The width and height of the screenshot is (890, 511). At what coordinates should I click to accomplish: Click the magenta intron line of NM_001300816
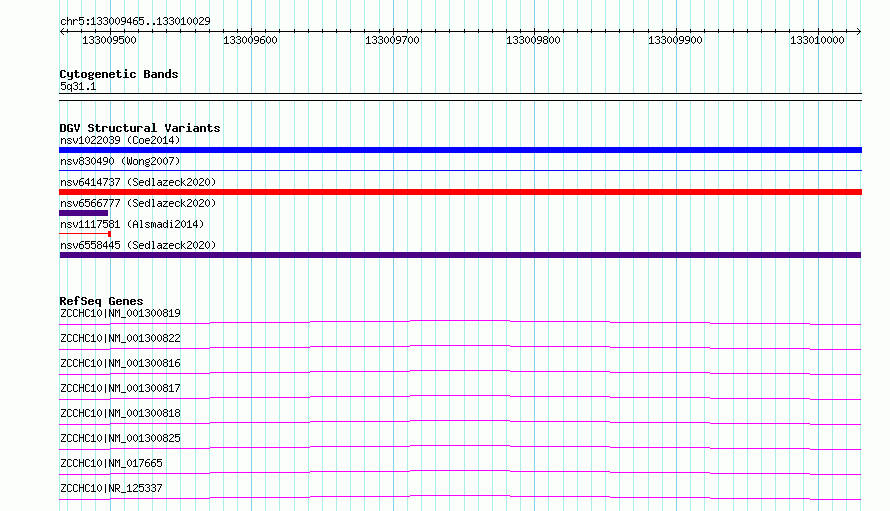(460, 371)
